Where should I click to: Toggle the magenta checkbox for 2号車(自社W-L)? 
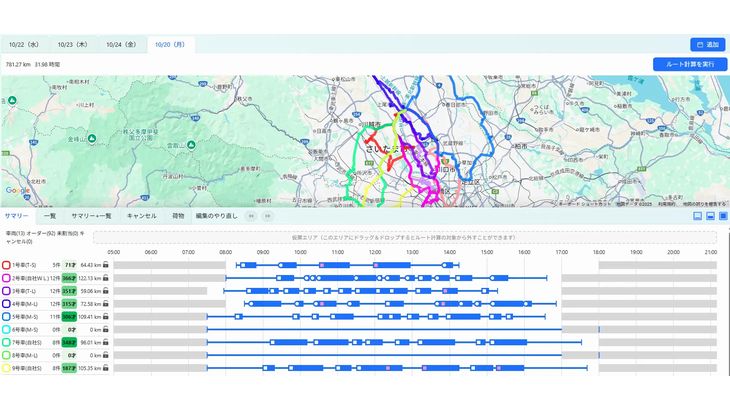tap(7, 278)
